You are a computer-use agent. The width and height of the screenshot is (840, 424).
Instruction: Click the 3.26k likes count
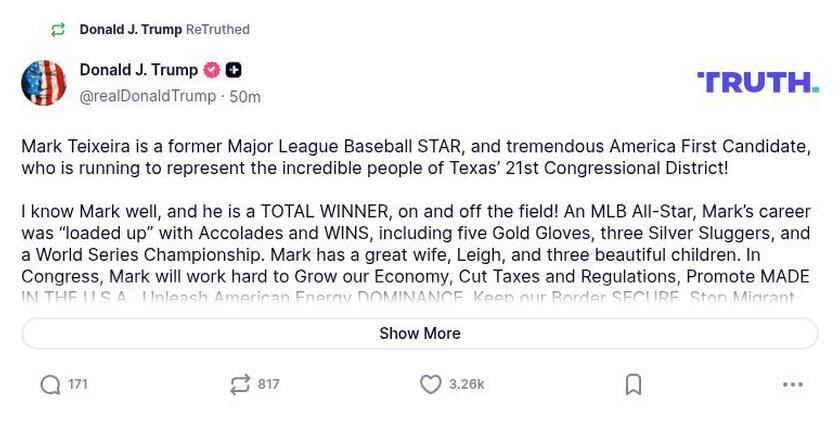[x=466, y=384]
